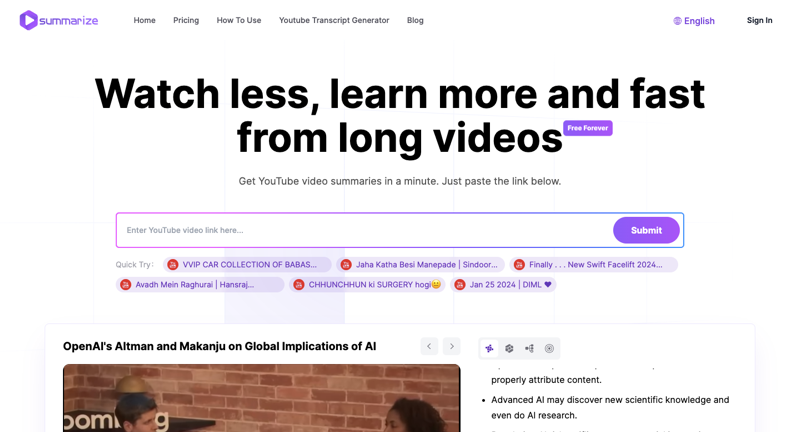Select the sparkle summary view icon
The height and width of the screenshot is (432, 800).
coord(489,348)
